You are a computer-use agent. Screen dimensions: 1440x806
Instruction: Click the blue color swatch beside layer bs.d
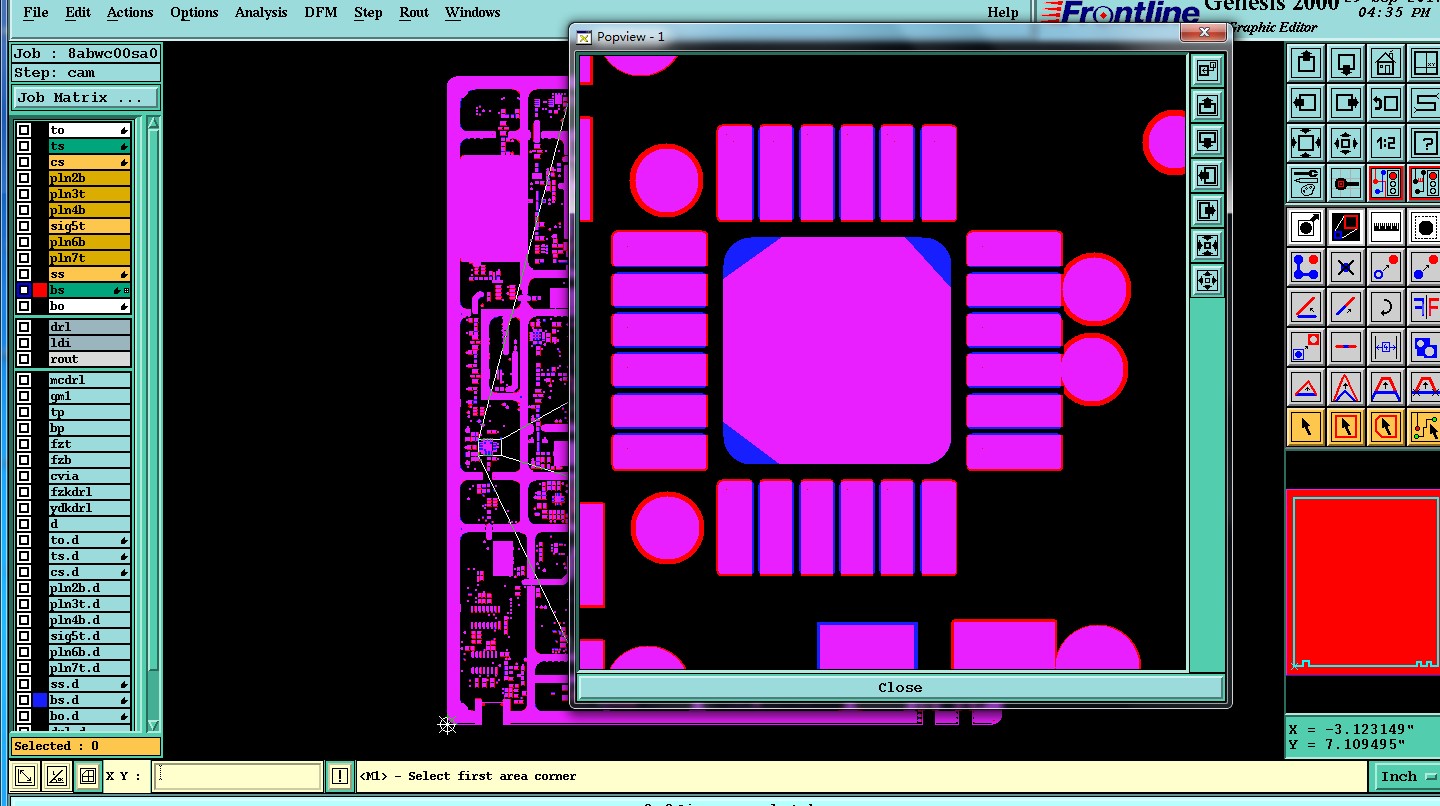pos(40,700)
